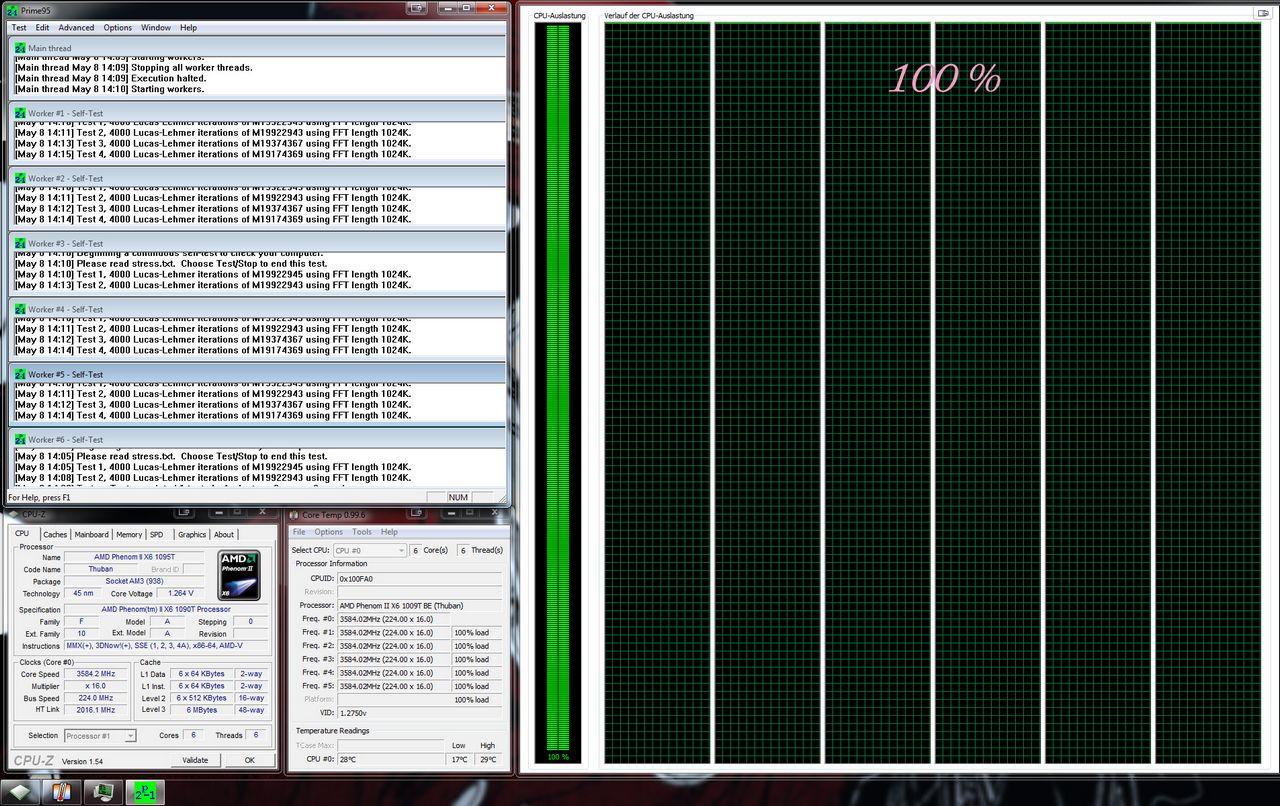Open the Processor #1 selection dropdown
Image resolution: width=1280 pixels, height=806 pixels.
100,736
